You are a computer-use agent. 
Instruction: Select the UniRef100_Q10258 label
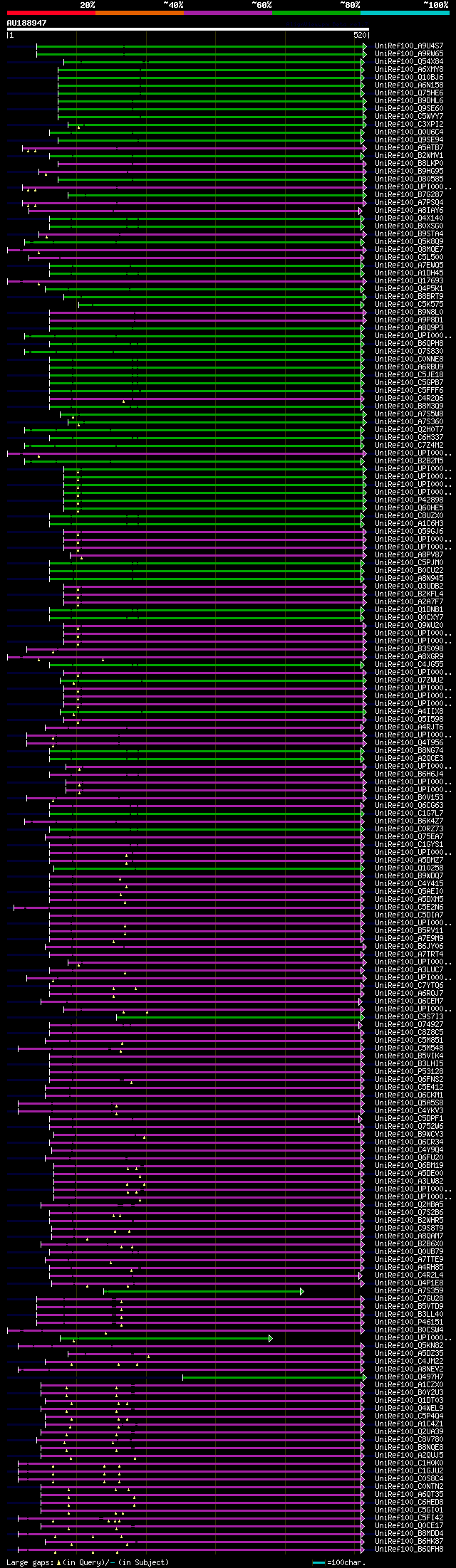pyautogui.click(x=409, y=868)
